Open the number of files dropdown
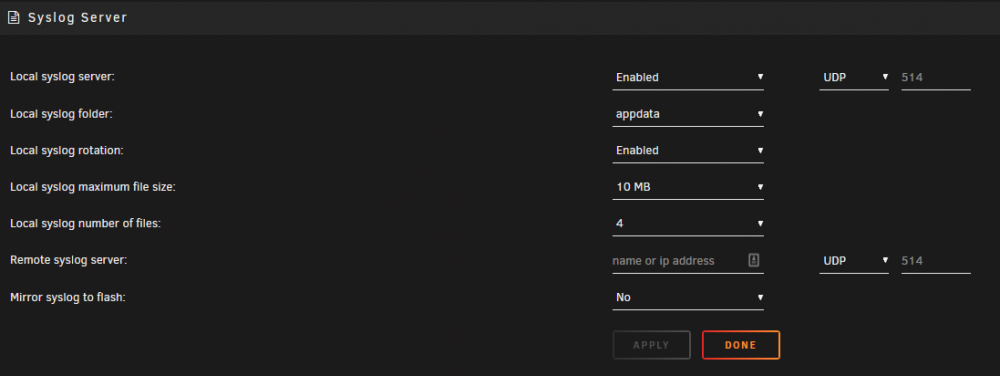The image size is (1000, 376). pos(688,224)
